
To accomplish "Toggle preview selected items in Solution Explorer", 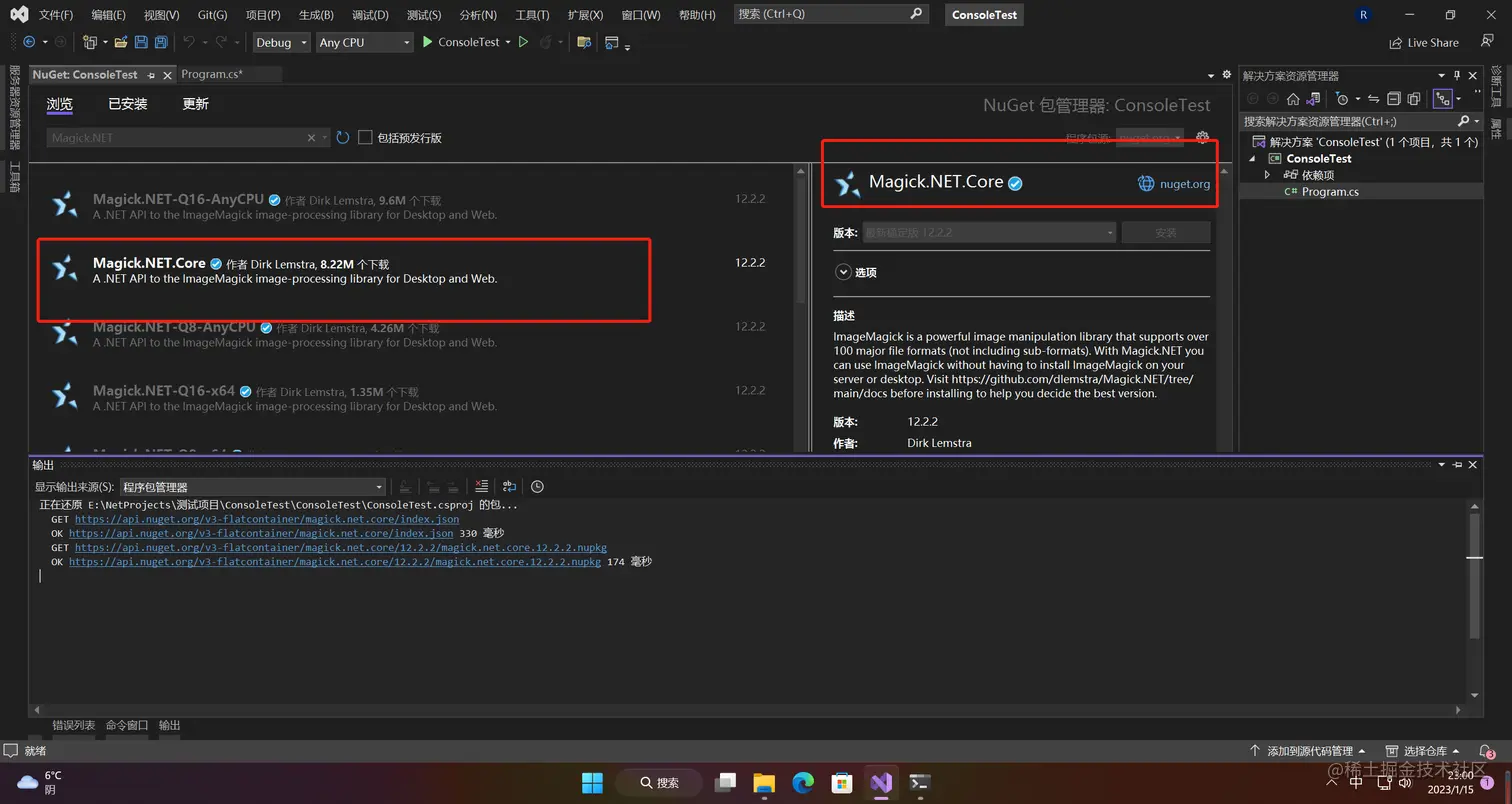I will [x=1442, y=99].
